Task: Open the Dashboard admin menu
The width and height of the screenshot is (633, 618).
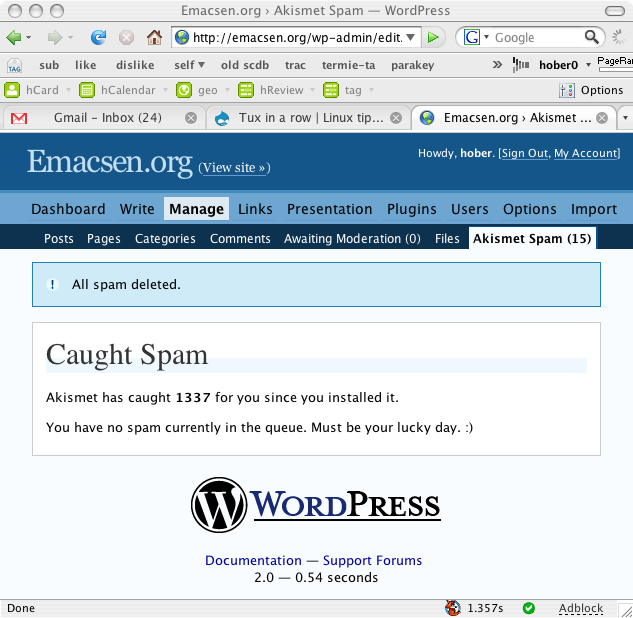Action: click(x=68, y=209)
